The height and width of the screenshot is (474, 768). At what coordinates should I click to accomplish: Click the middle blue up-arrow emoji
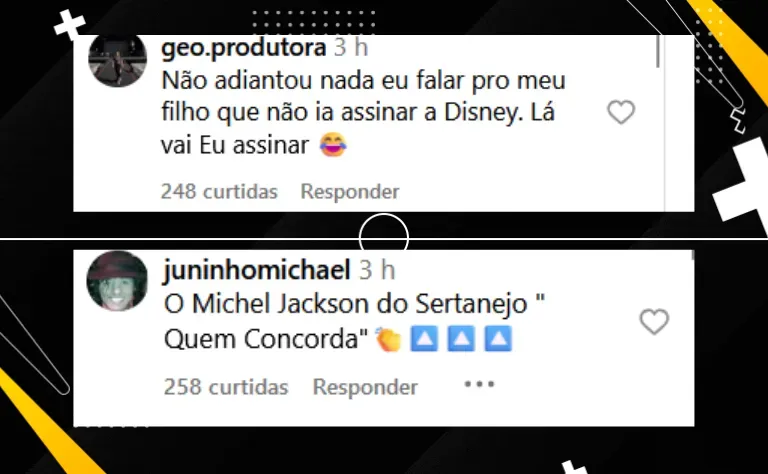(x=461, y=339)
